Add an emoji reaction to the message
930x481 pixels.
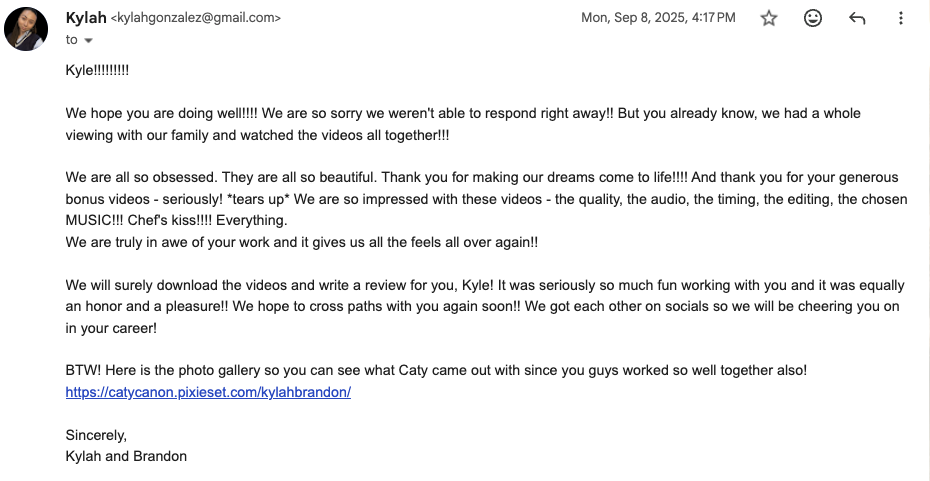coord(813,18)
